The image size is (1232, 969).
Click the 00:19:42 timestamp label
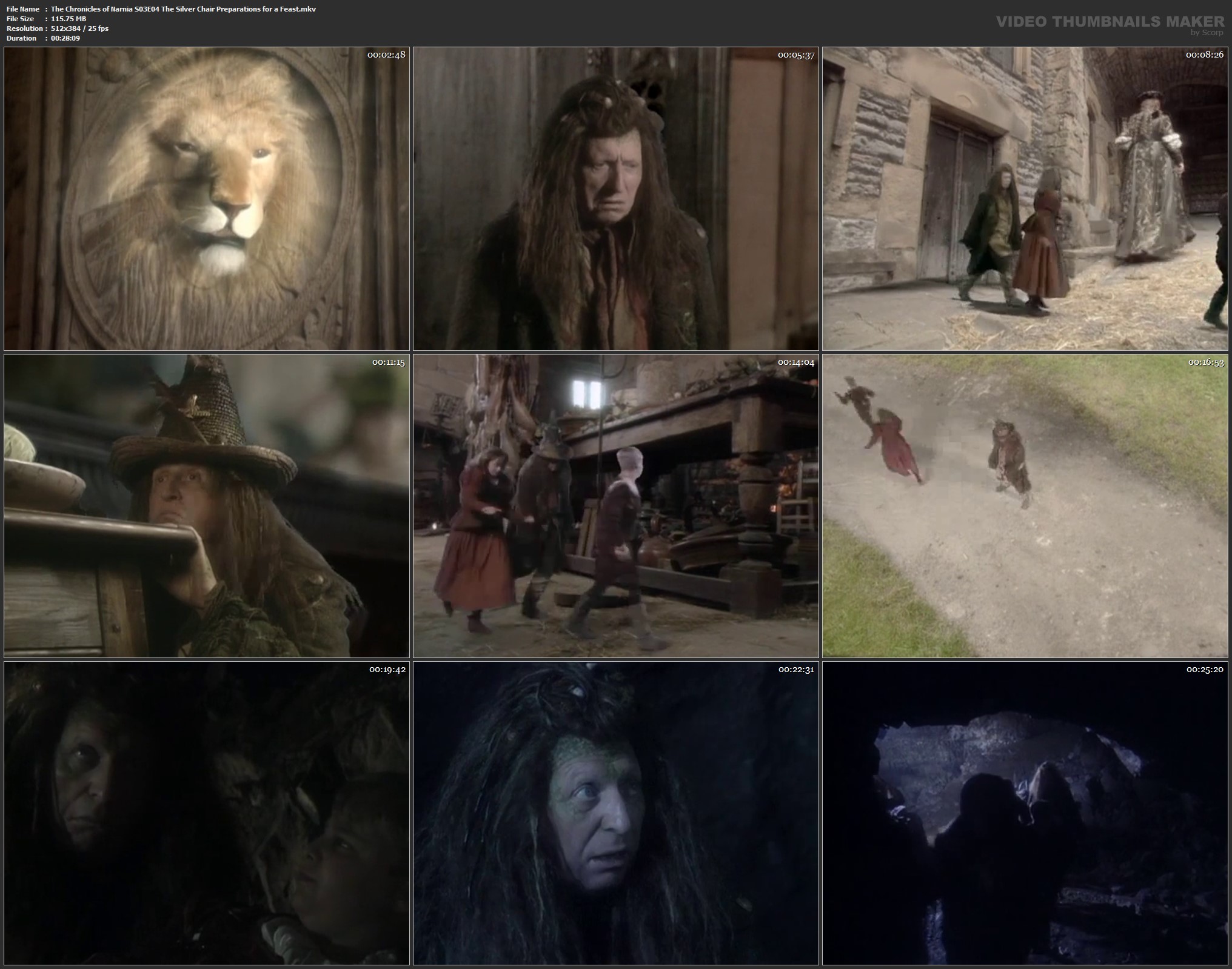pyautogui.click(x=386, y=670)
